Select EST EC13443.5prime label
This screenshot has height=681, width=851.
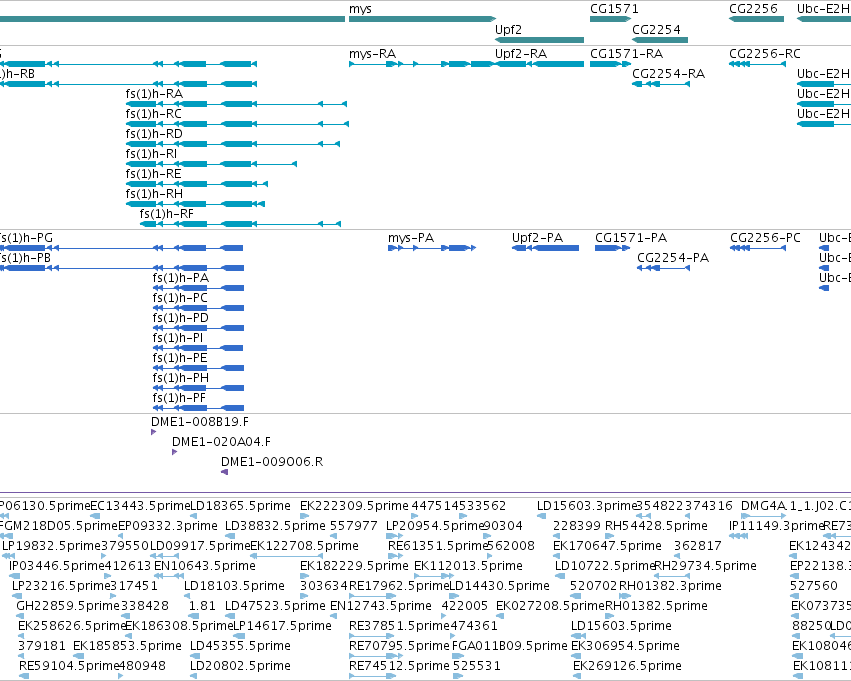tap(140, 506)
